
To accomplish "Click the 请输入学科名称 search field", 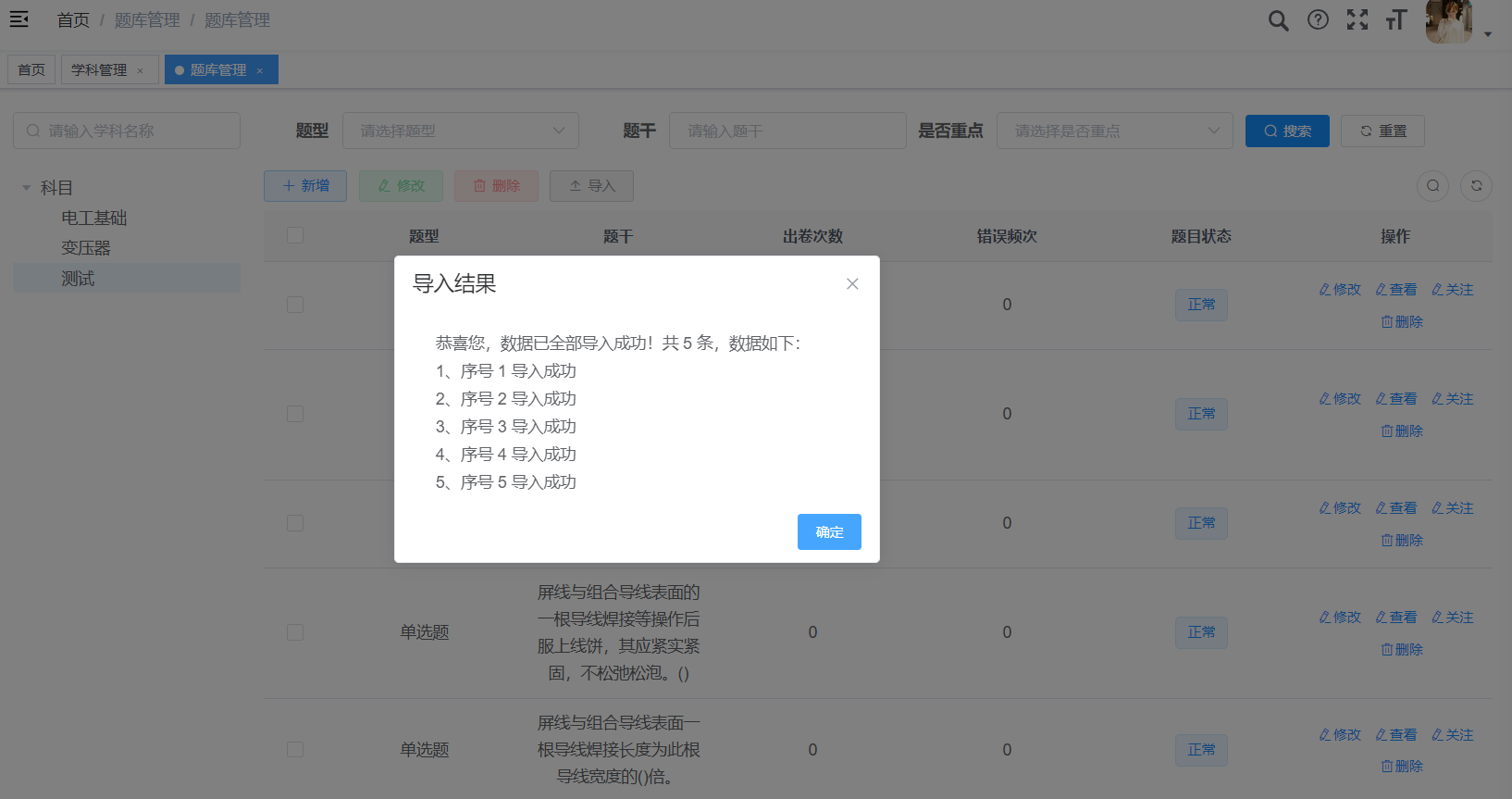I will pyautogui.click(x=127, y=131).
